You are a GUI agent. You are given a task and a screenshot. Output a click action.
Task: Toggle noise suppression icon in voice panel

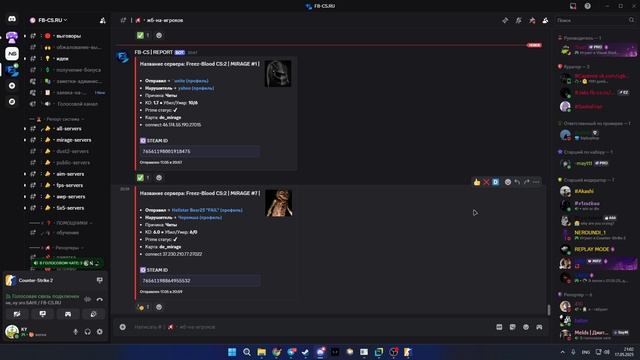87,299
